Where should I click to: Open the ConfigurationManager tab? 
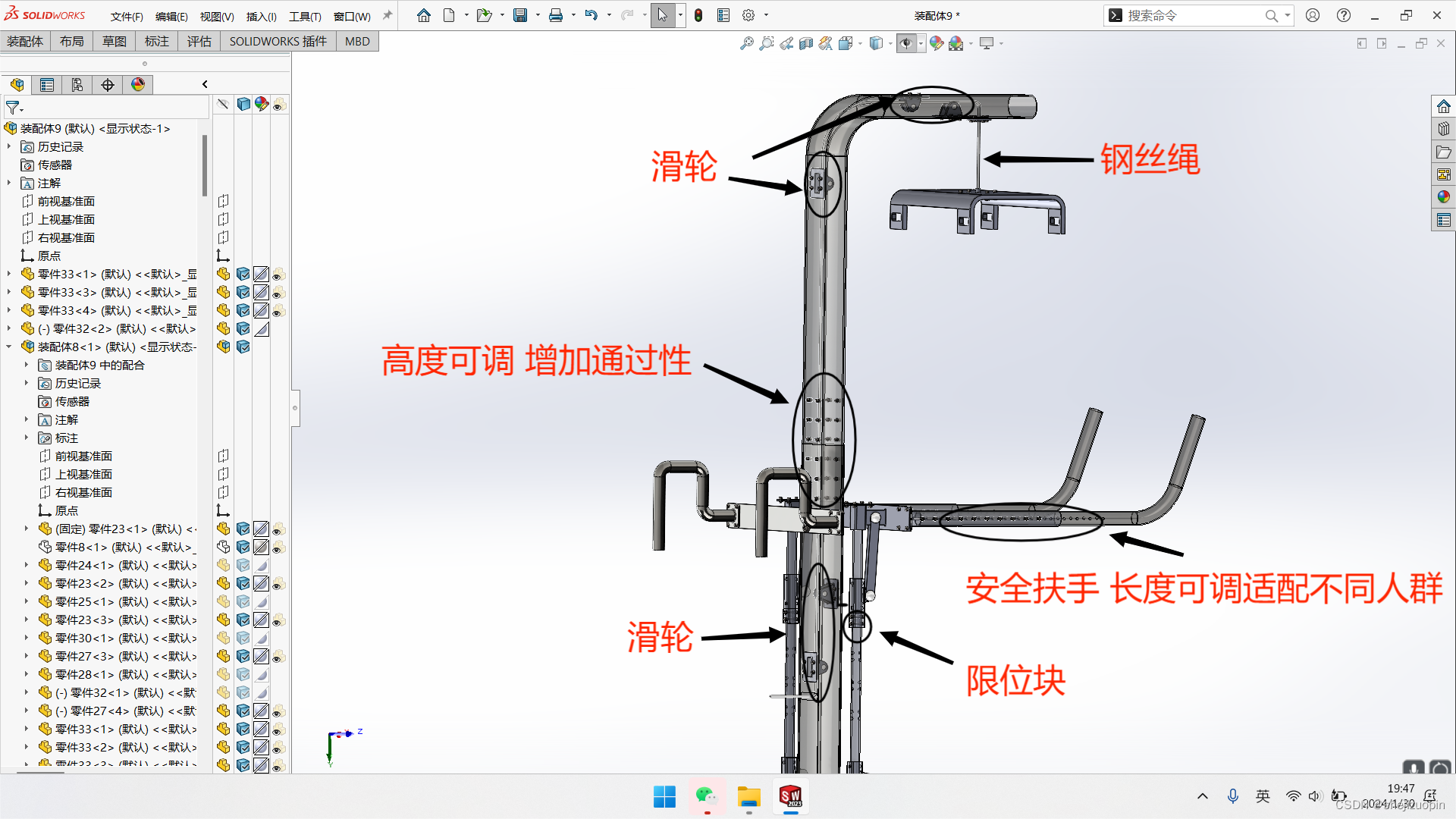tap(77, 85)
